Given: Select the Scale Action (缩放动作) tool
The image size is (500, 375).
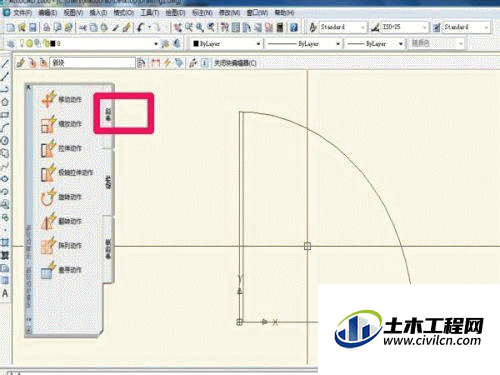Looking at the screenshot, I should [61, 124].
